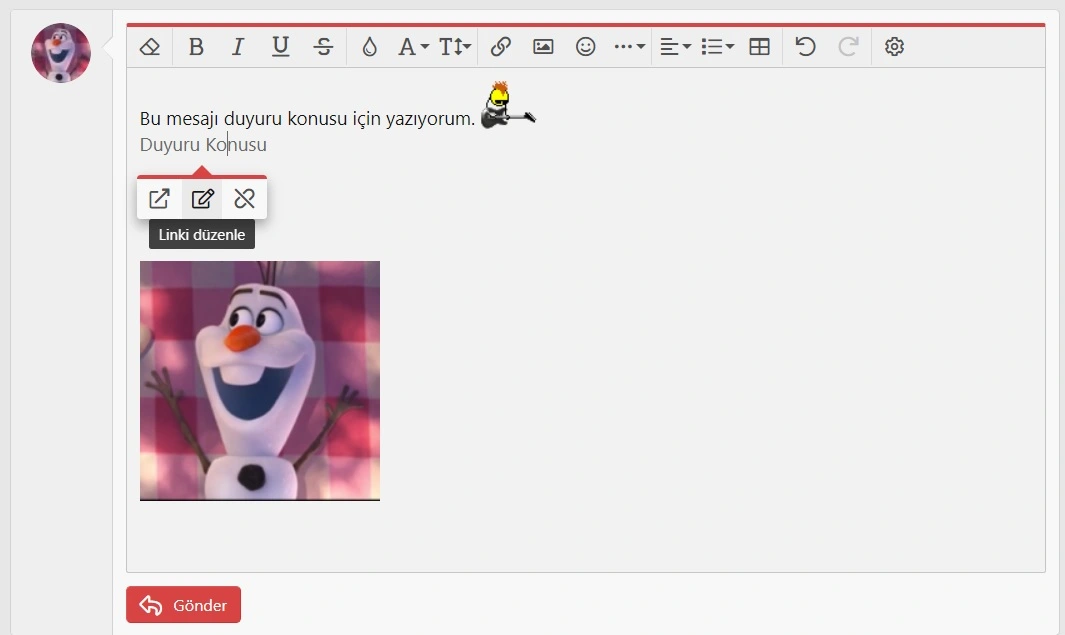Click the remove formatting eraser icon
The width and height of the screenshot is (1065, 635).
point(149,47)
